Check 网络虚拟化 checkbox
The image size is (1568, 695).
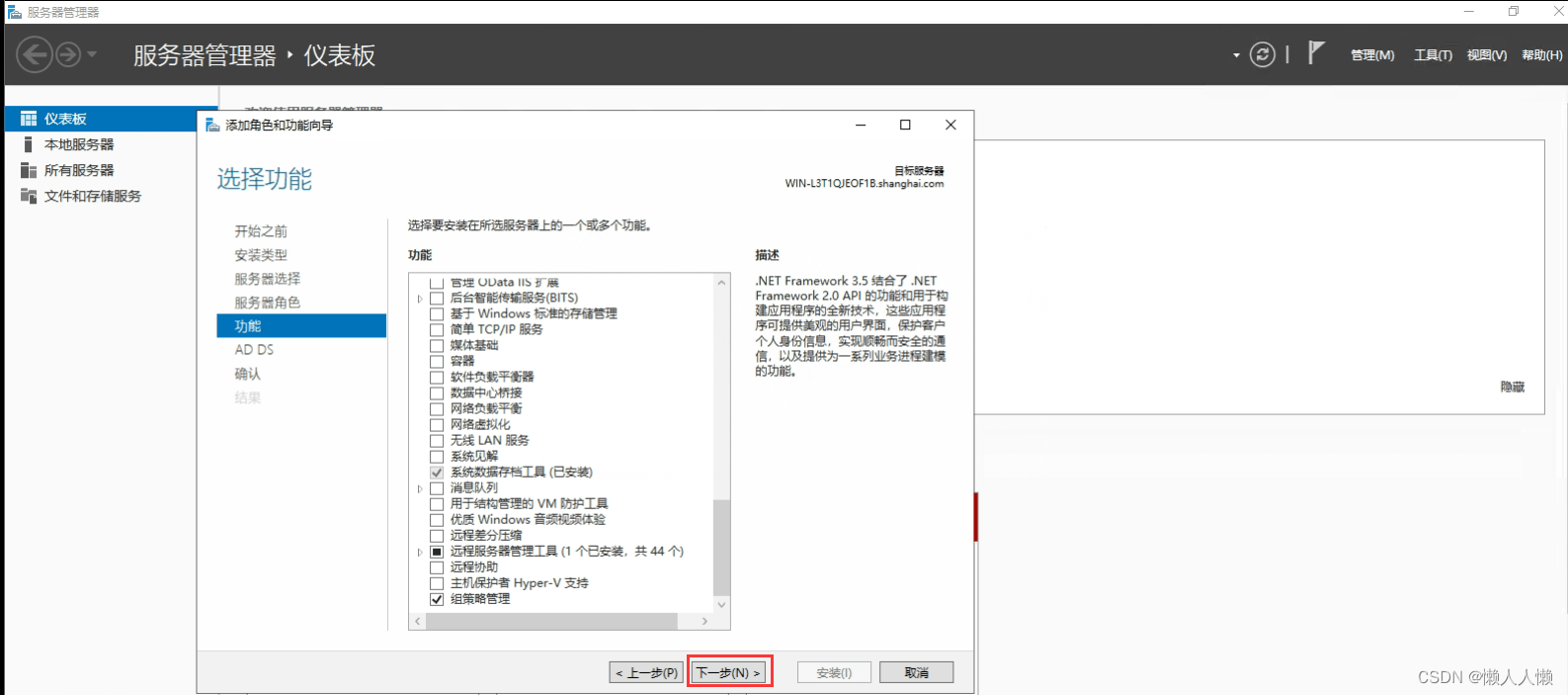[x=437, y=424]
